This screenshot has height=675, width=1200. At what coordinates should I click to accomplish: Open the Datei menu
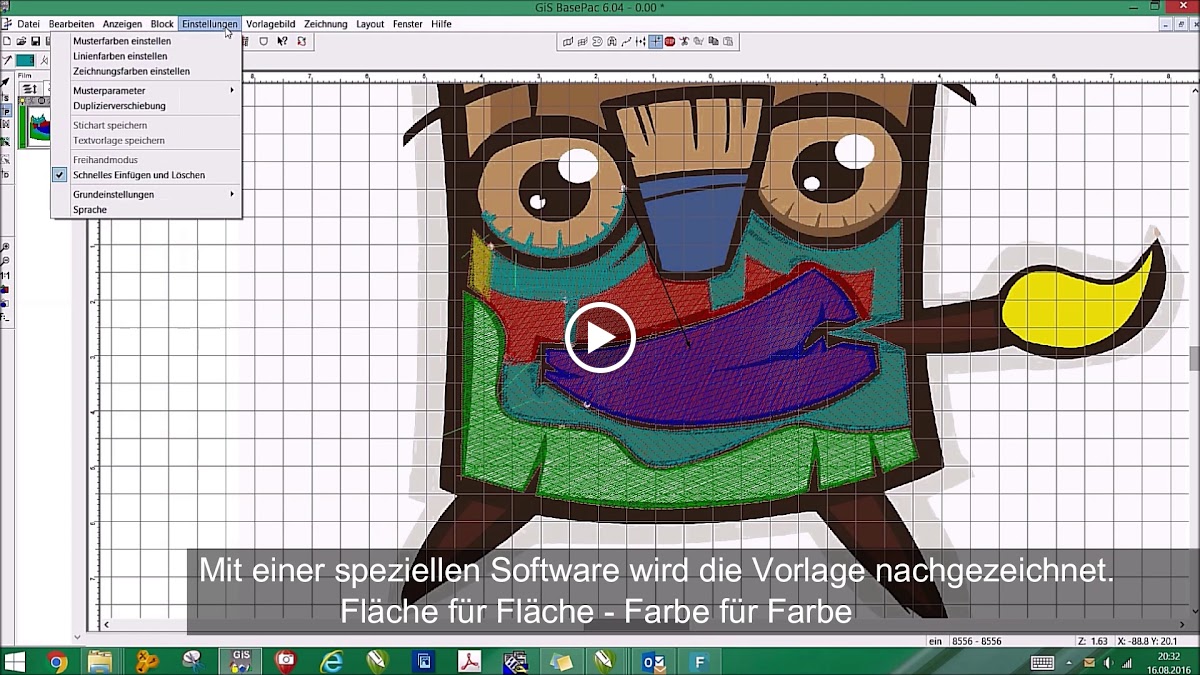coord(29,24)
